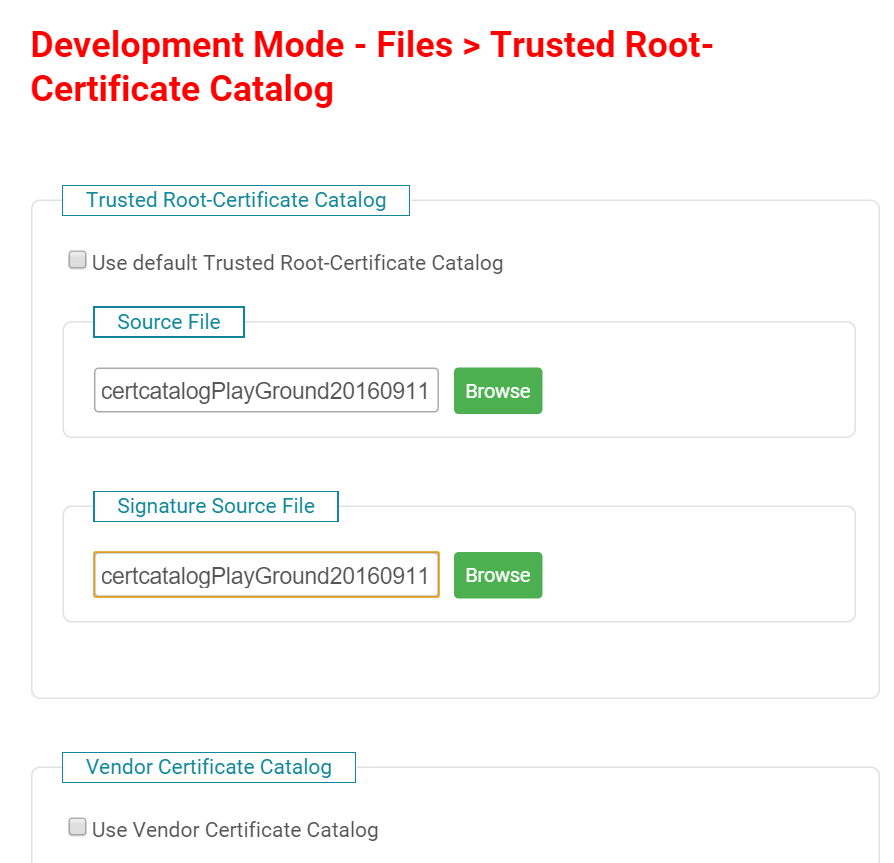Viewport: 894px width, 863px height.
Task: Select the Source File legend label
Action: 169,322
